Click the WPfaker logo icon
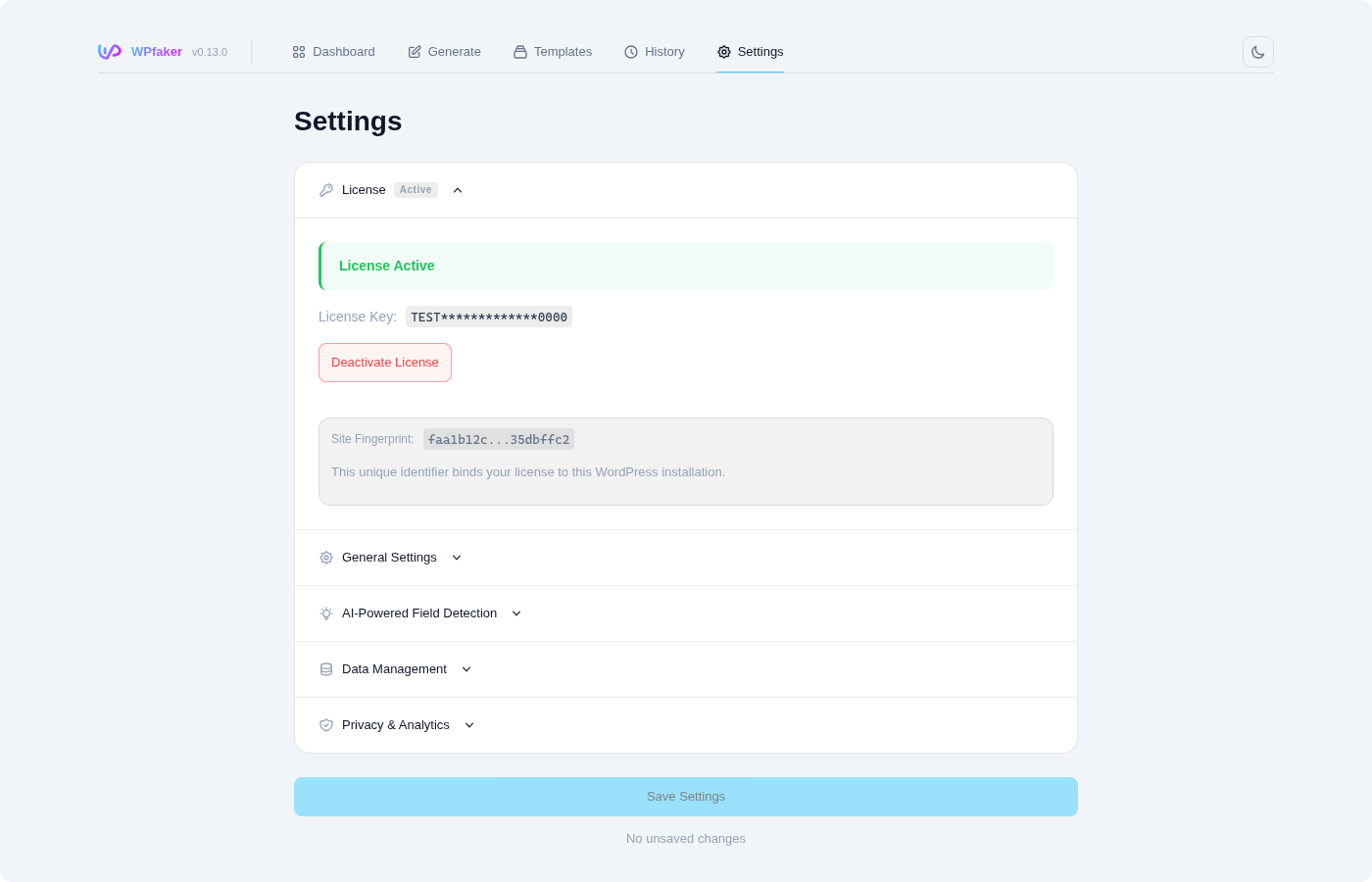This screenshot has height=882, width=1372. coord(109,51)
